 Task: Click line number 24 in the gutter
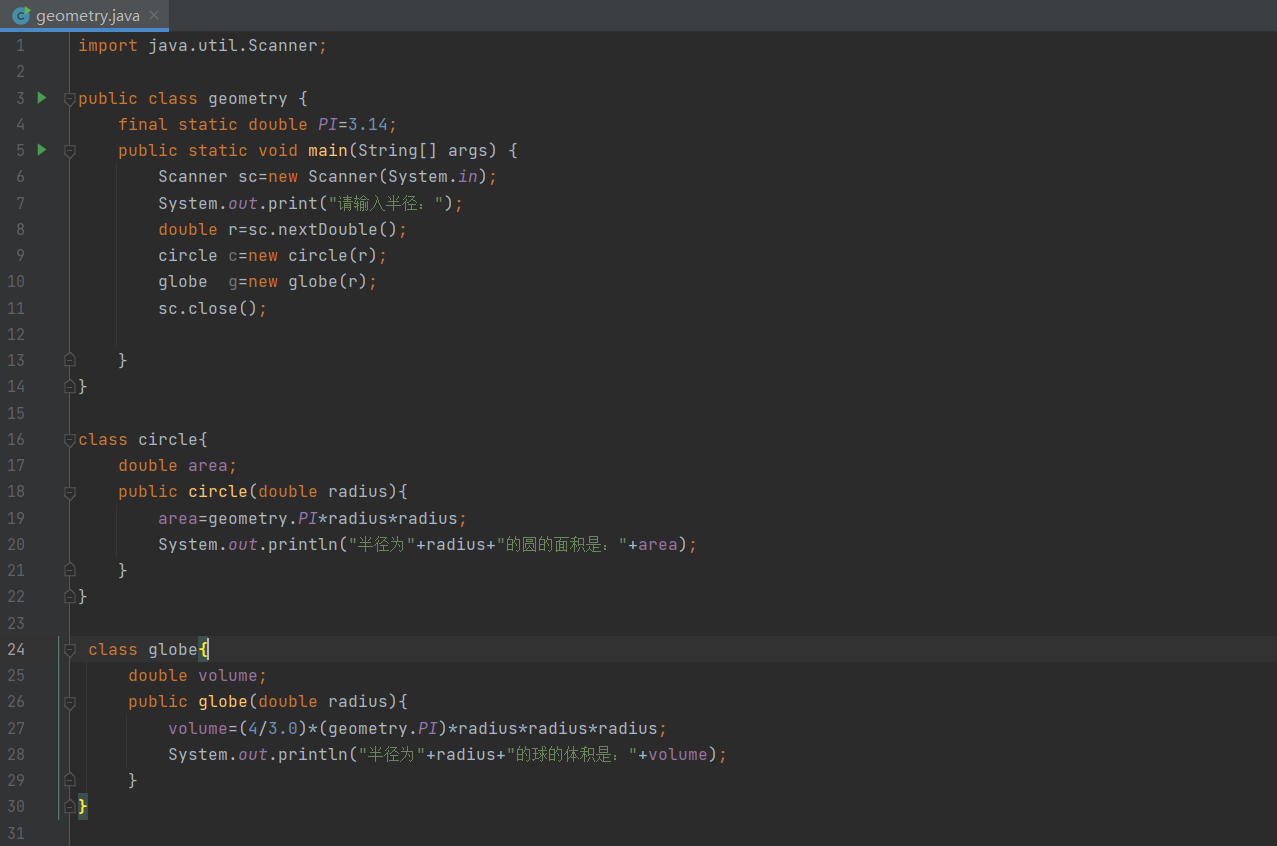(x=16, y=649)
